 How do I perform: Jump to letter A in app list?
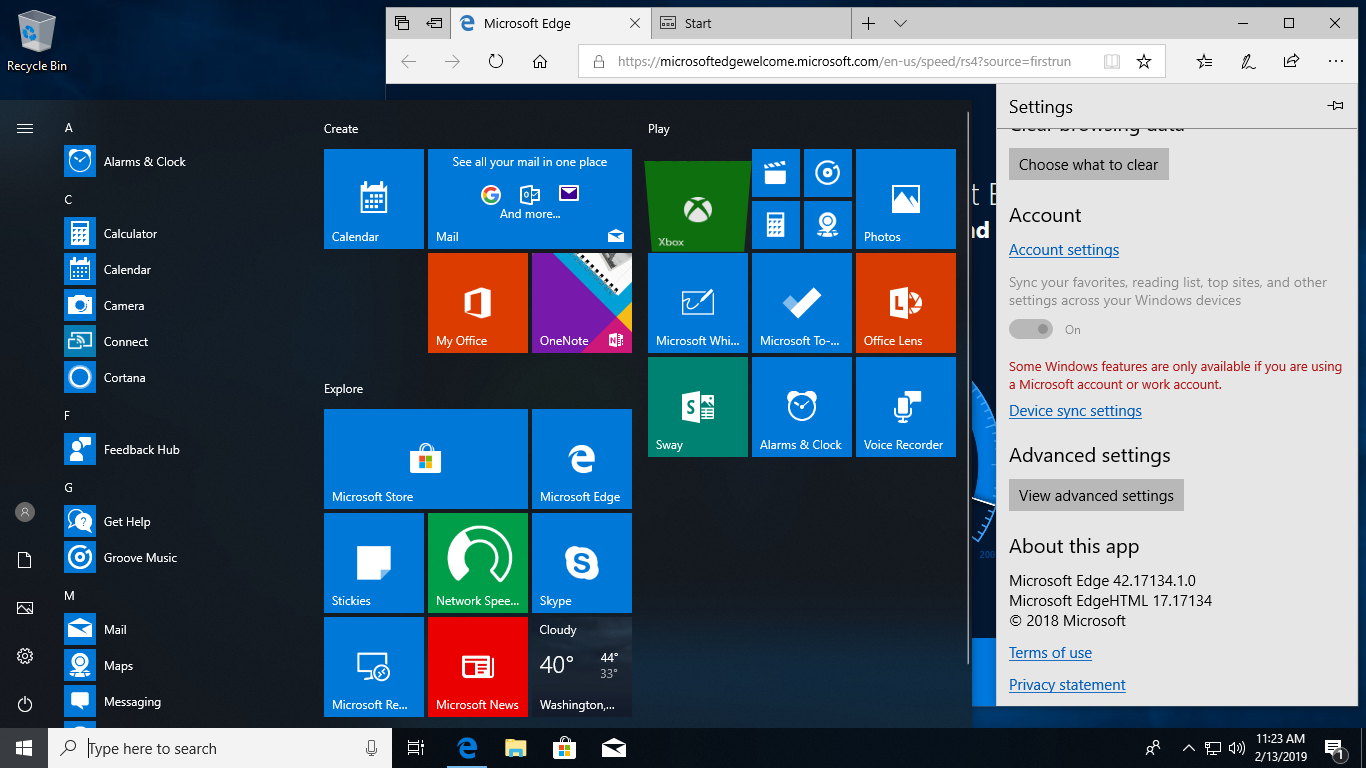69,128
